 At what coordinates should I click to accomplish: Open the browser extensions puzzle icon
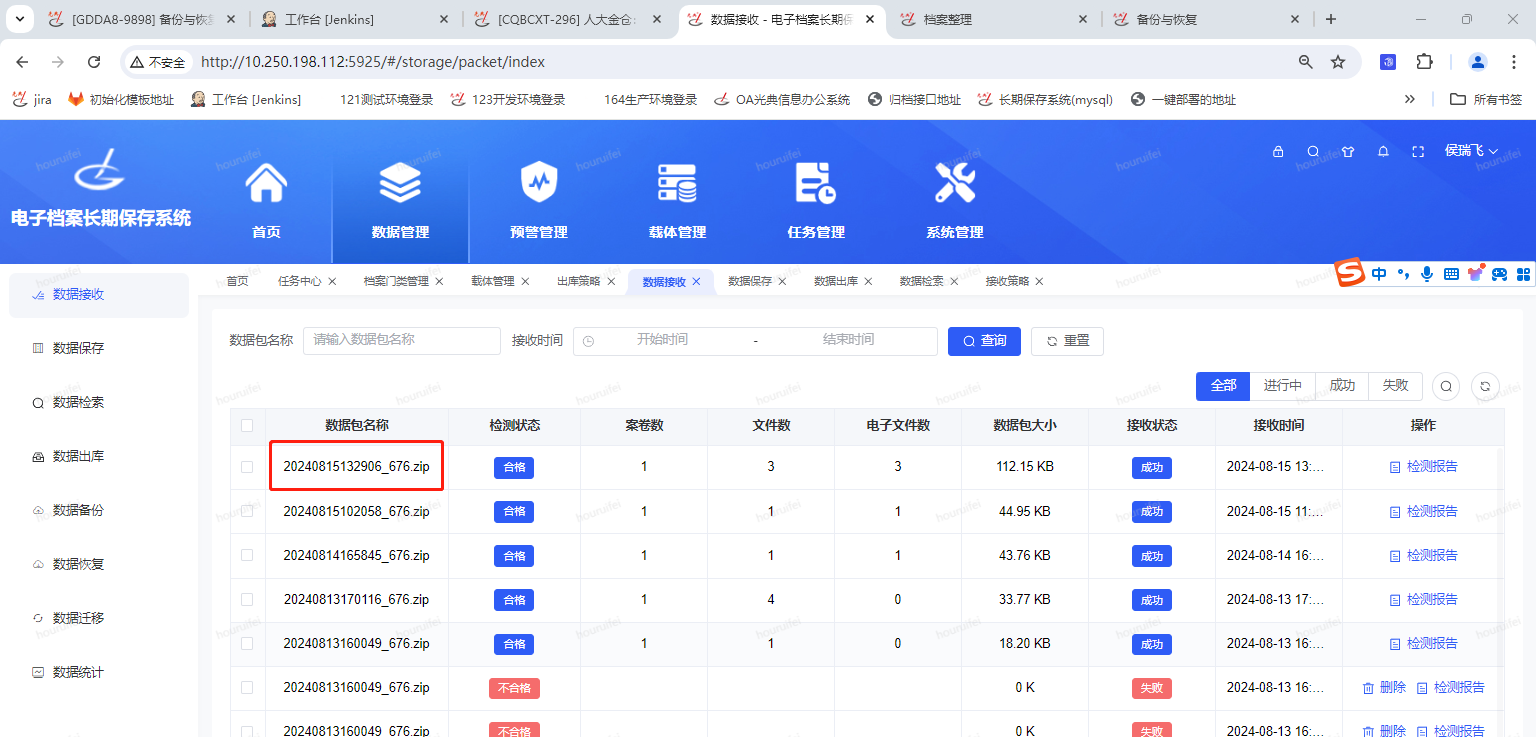coord(1425,62)
